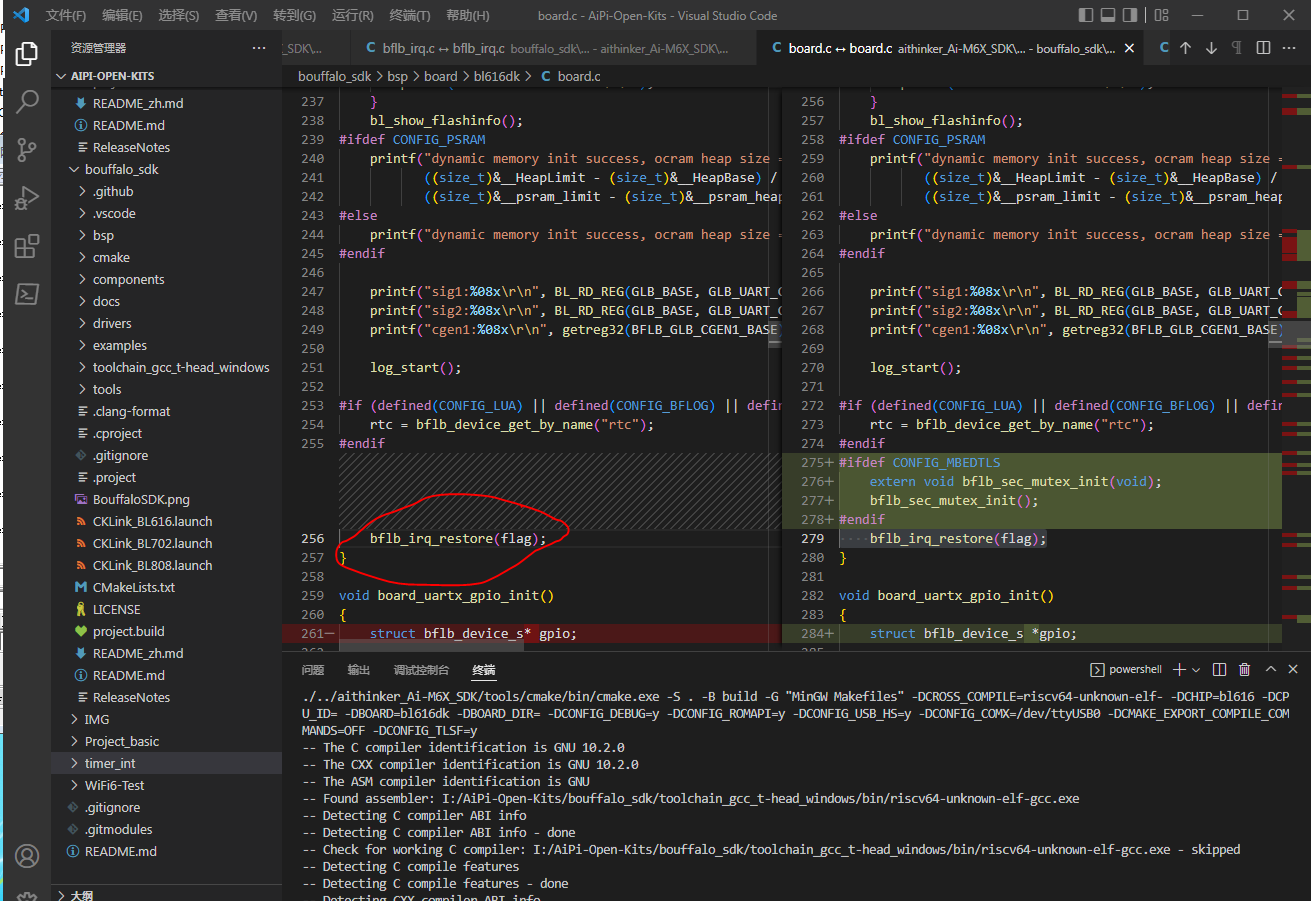This screenshot has width=1311, height=901.
Task: Close the bottom panel
Action: point(1293,669)
